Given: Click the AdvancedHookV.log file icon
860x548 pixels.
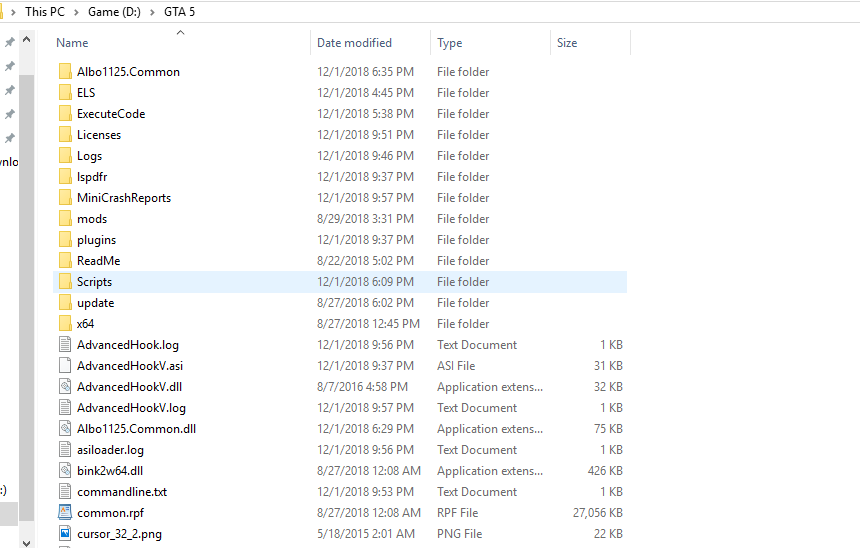Looking at the screenshot, I should pos(65,408).
